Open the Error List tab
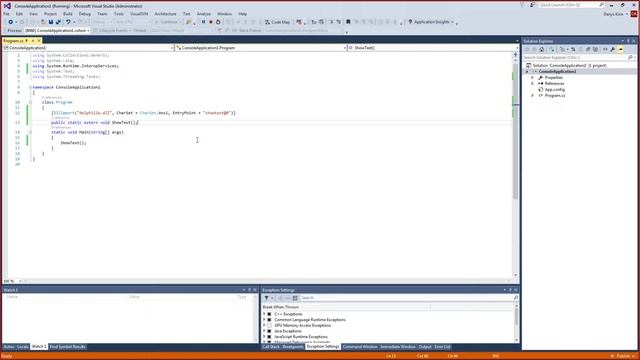640x360 pixels. (442, 347)
